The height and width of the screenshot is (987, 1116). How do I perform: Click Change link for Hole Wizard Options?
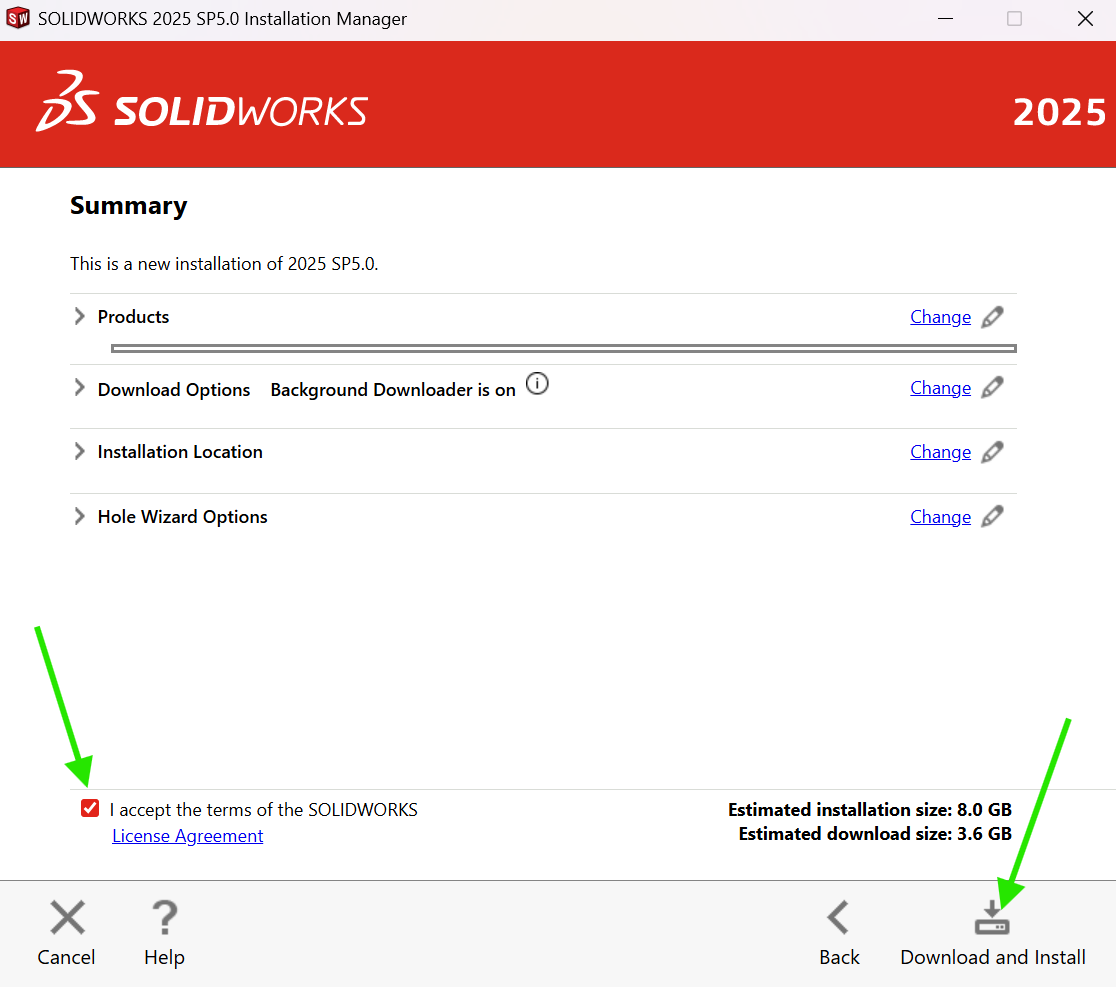(x=940, y=517)
